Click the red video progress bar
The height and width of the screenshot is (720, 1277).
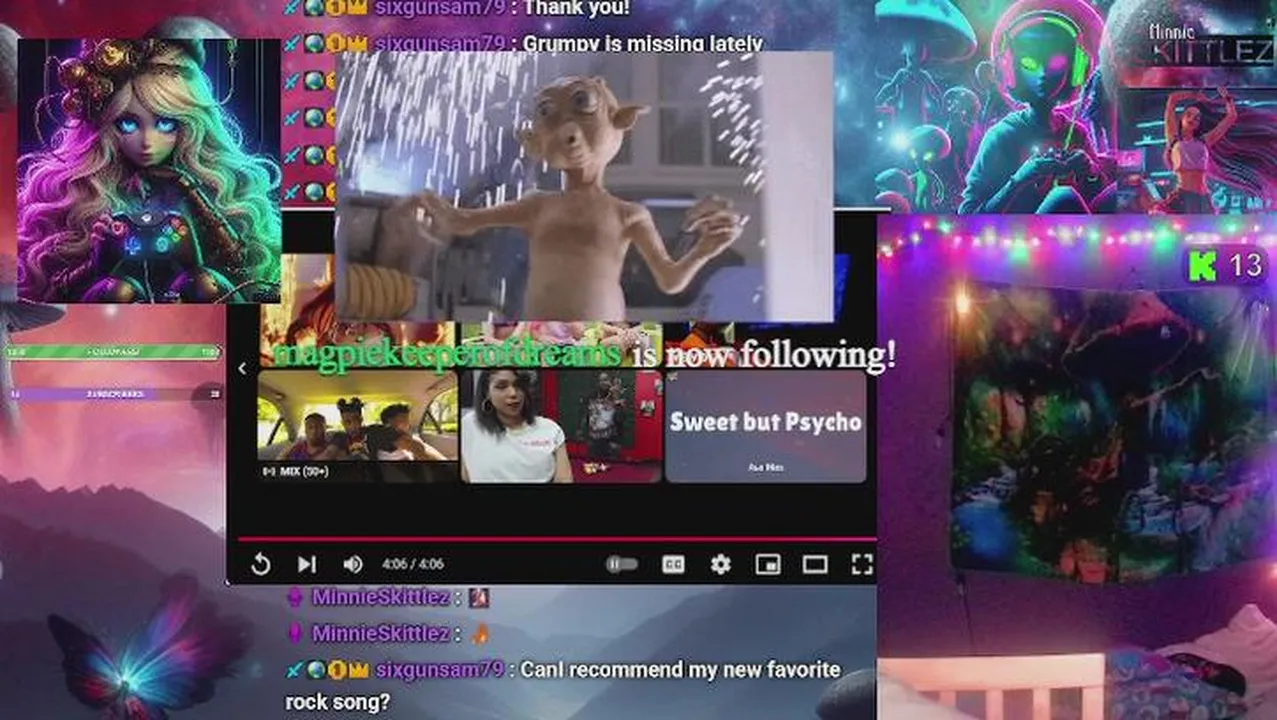pyautogui.click(x=556, y=539)
